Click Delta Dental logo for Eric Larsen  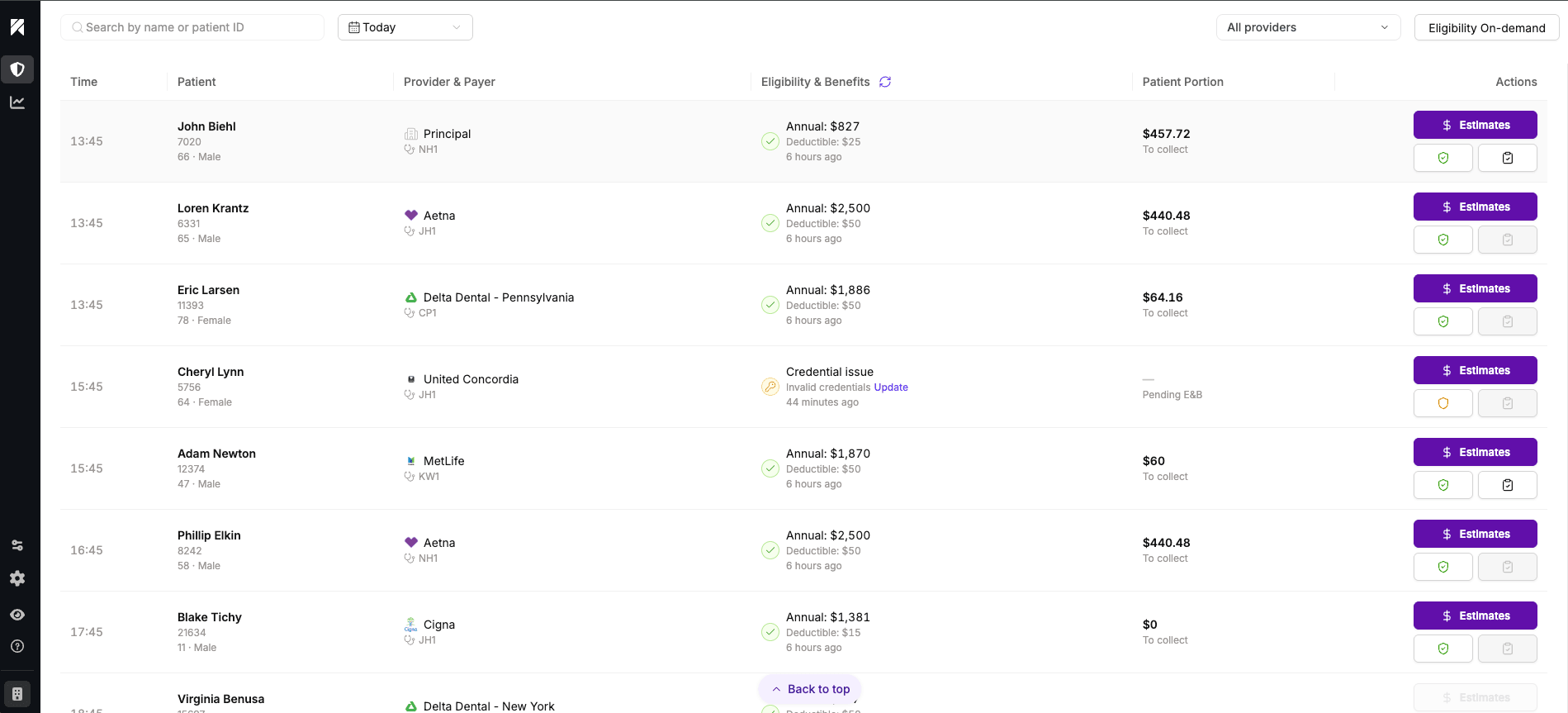coord(411,297)
